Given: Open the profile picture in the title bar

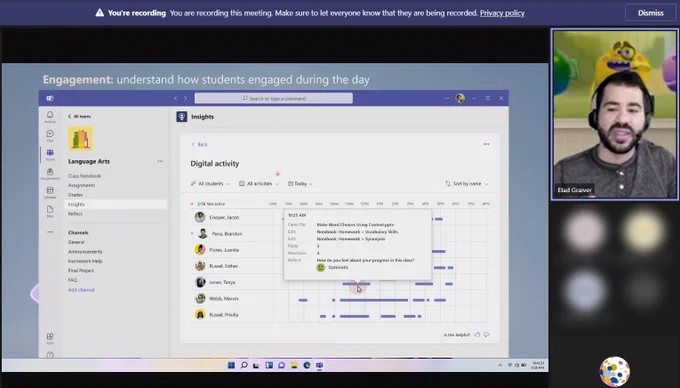Looking at the screenshot, I should coord(460,98).
